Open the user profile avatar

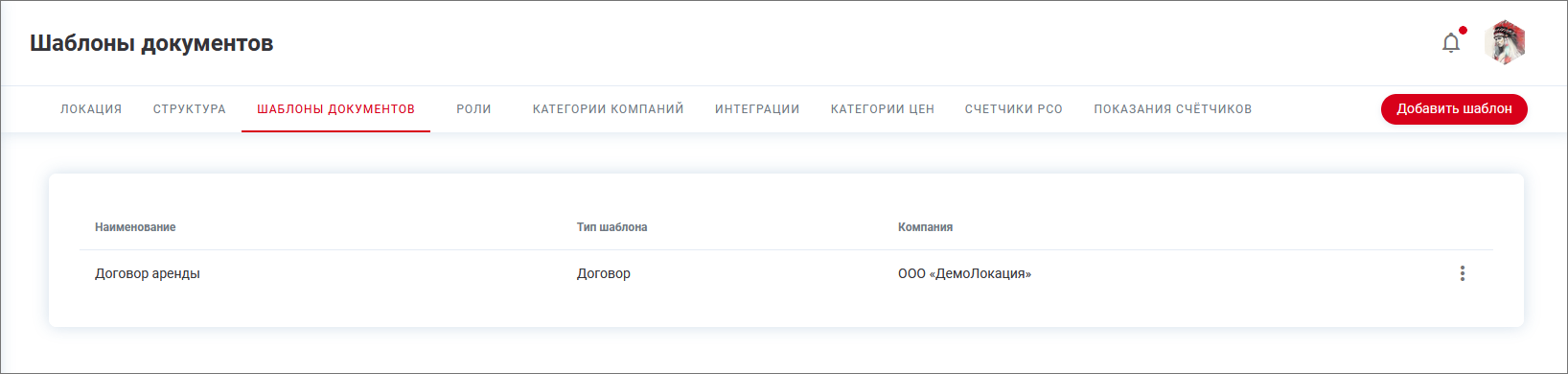point(1505,43)
